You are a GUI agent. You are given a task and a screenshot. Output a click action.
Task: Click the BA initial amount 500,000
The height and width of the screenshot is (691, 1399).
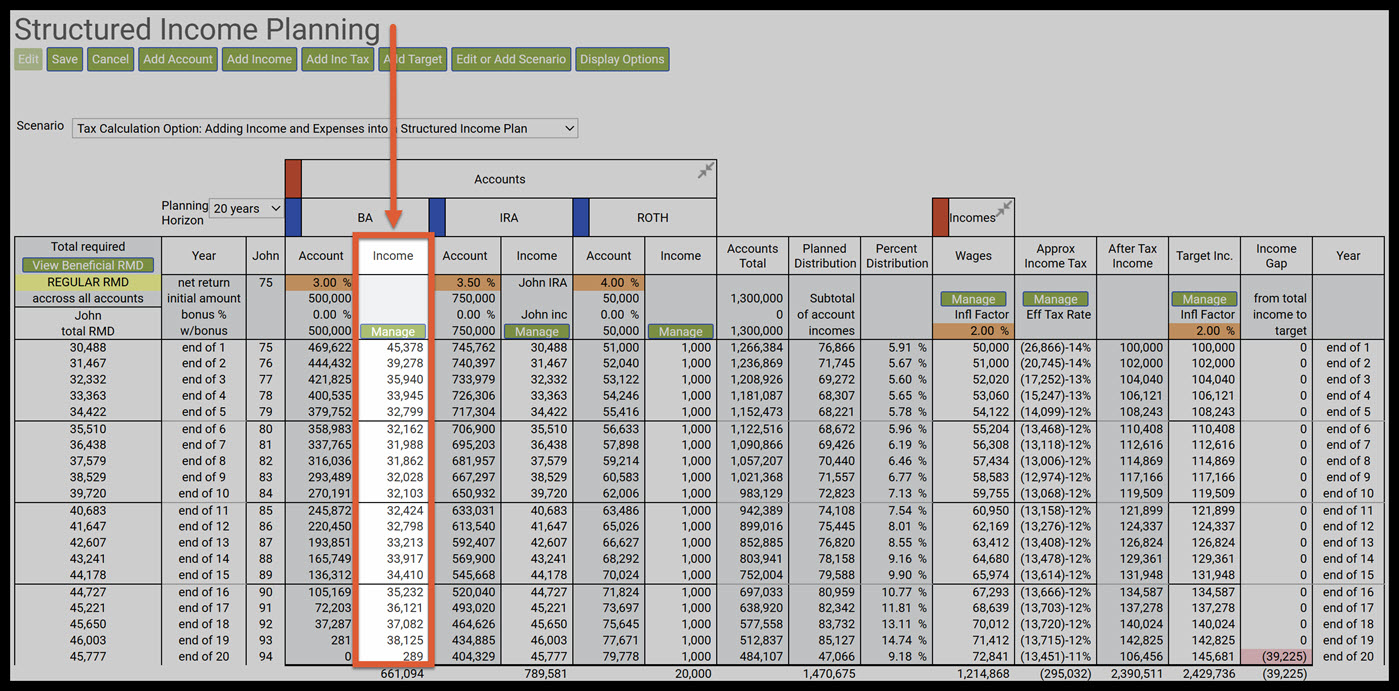(329, 299)
